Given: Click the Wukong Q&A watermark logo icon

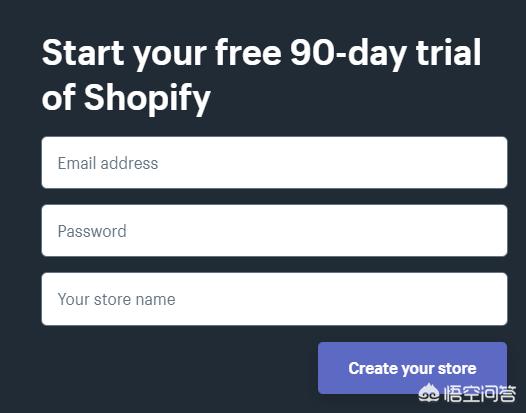Looking at the screenshot, I should tap(429, 393).
